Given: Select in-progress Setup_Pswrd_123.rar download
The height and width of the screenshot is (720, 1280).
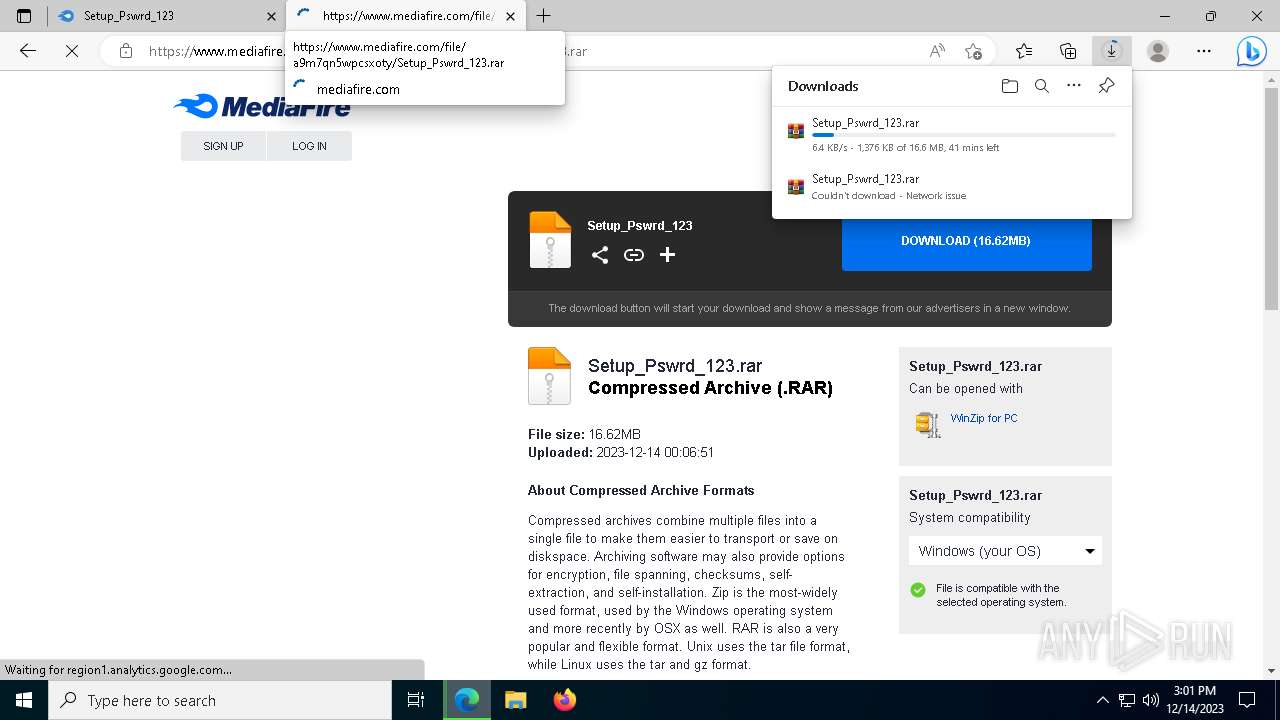Looking at the screenshot, I should click(951, 135).
